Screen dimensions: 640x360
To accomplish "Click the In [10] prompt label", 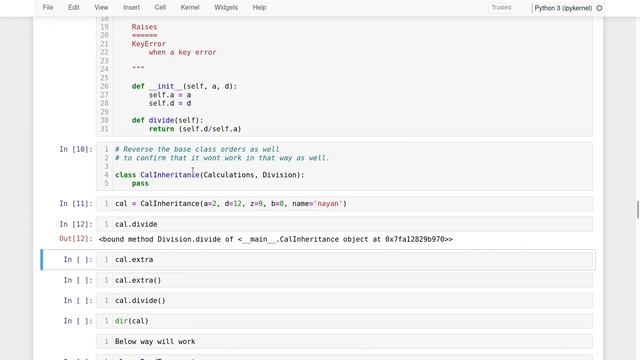I will click(x=76, y=149).
